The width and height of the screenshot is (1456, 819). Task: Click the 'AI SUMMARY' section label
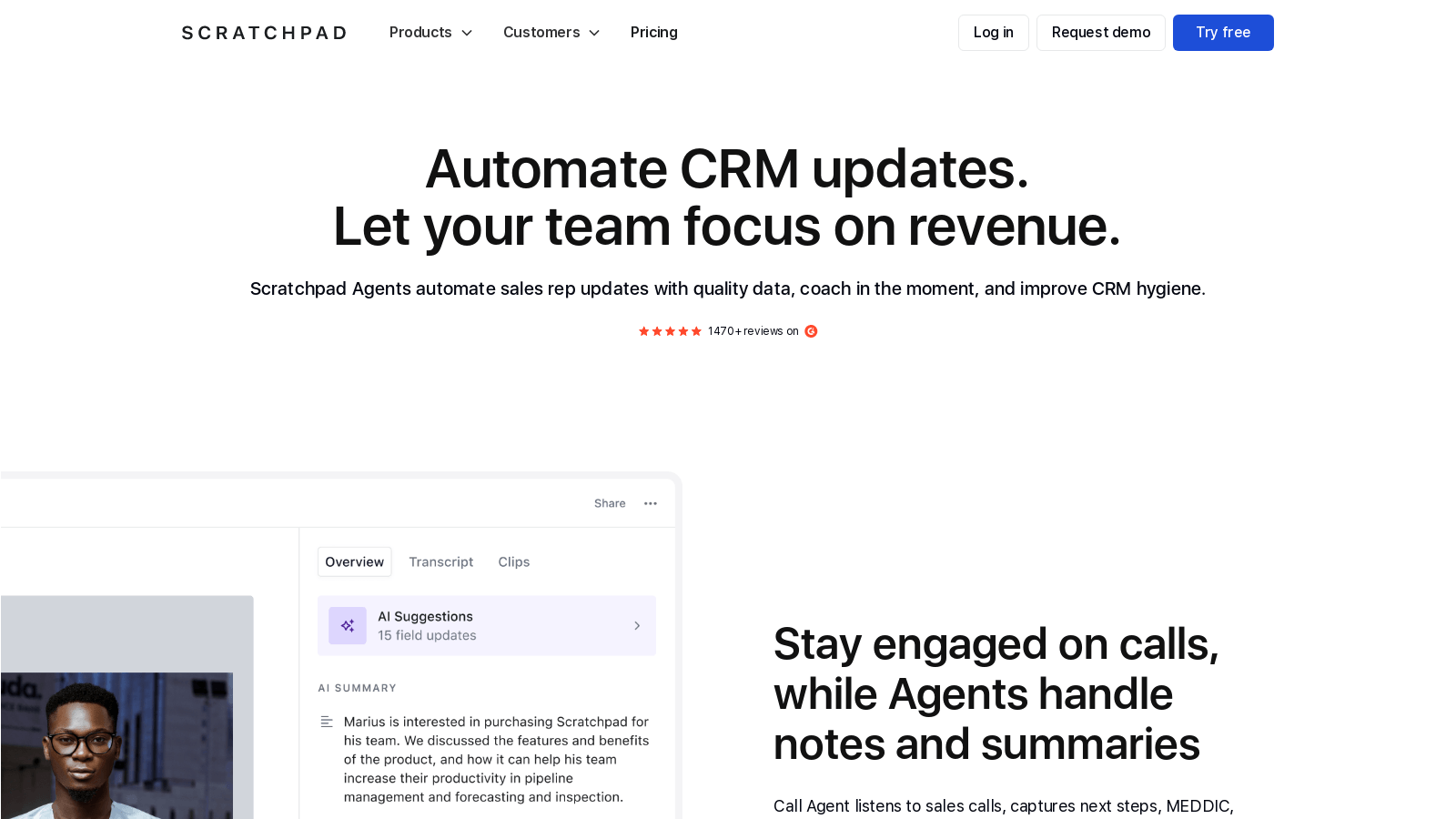(357, 688)
